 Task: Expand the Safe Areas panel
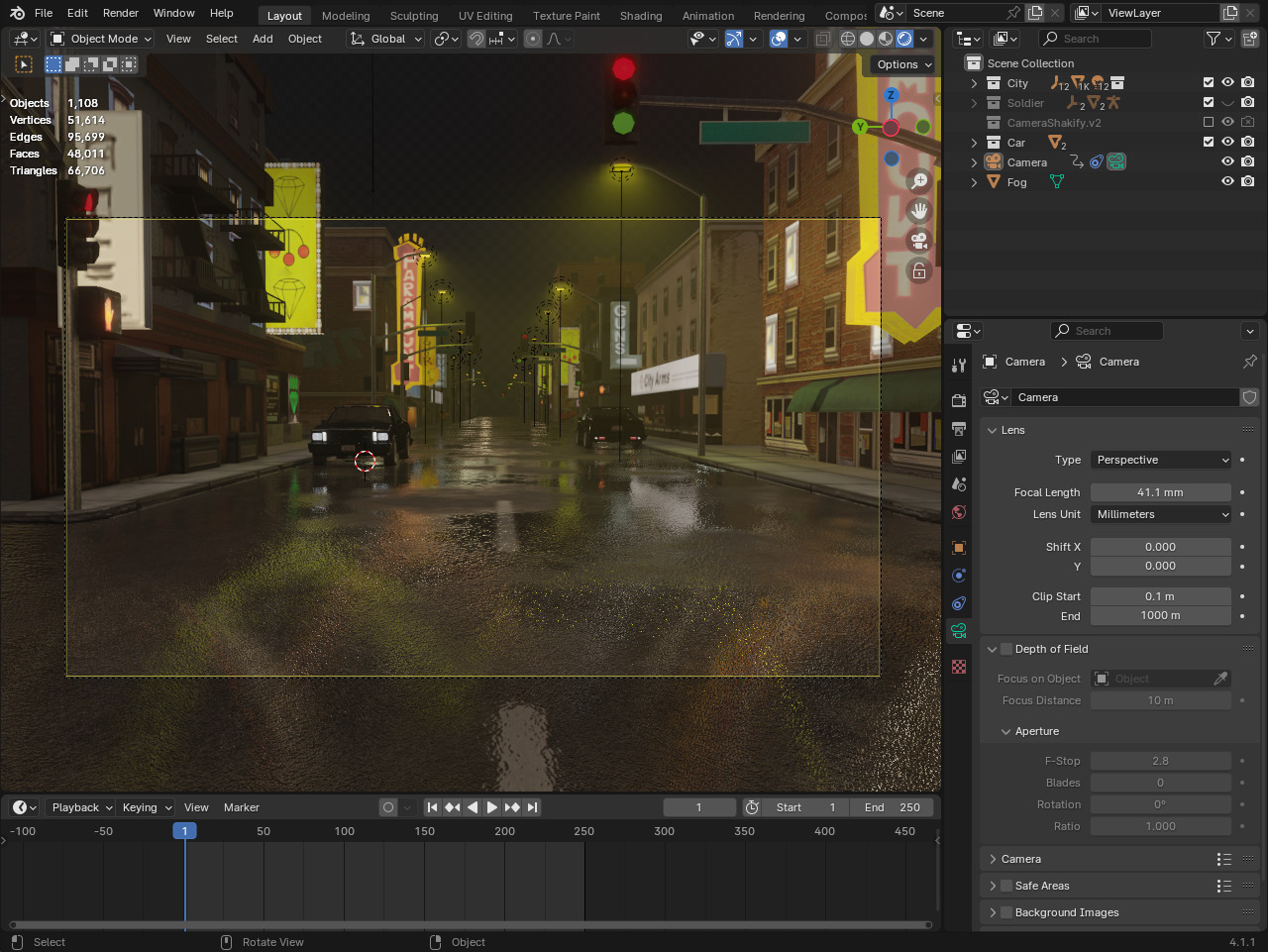[x=993, y=886]
